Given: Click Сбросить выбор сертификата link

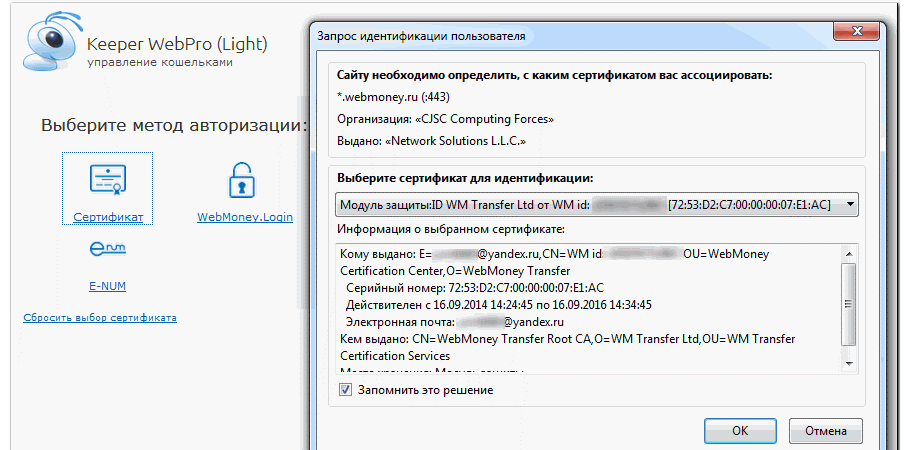Looking at the screenshot, I should click(x=100, y=318).
